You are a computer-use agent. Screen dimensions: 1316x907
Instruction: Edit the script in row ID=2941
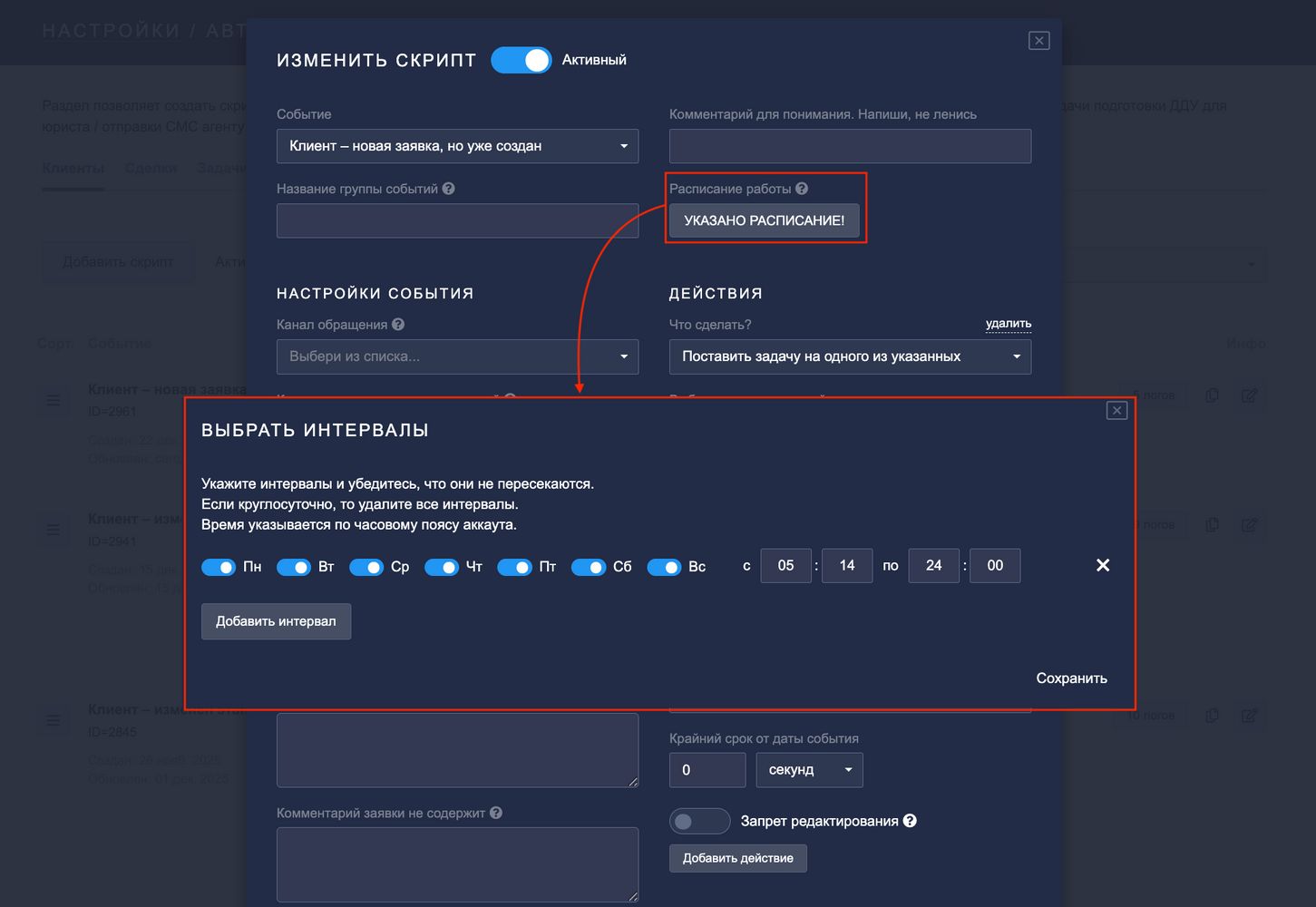point(1250,525)
